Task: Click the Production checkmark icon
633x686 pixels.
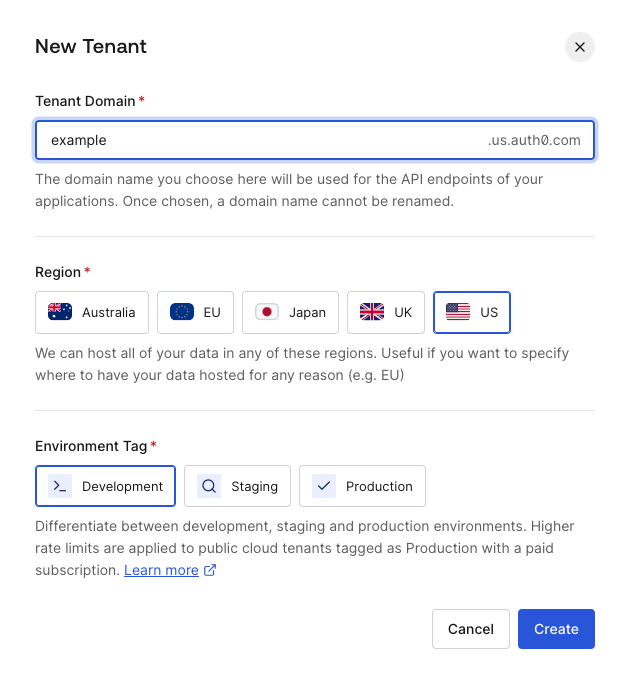Action: 324,486
